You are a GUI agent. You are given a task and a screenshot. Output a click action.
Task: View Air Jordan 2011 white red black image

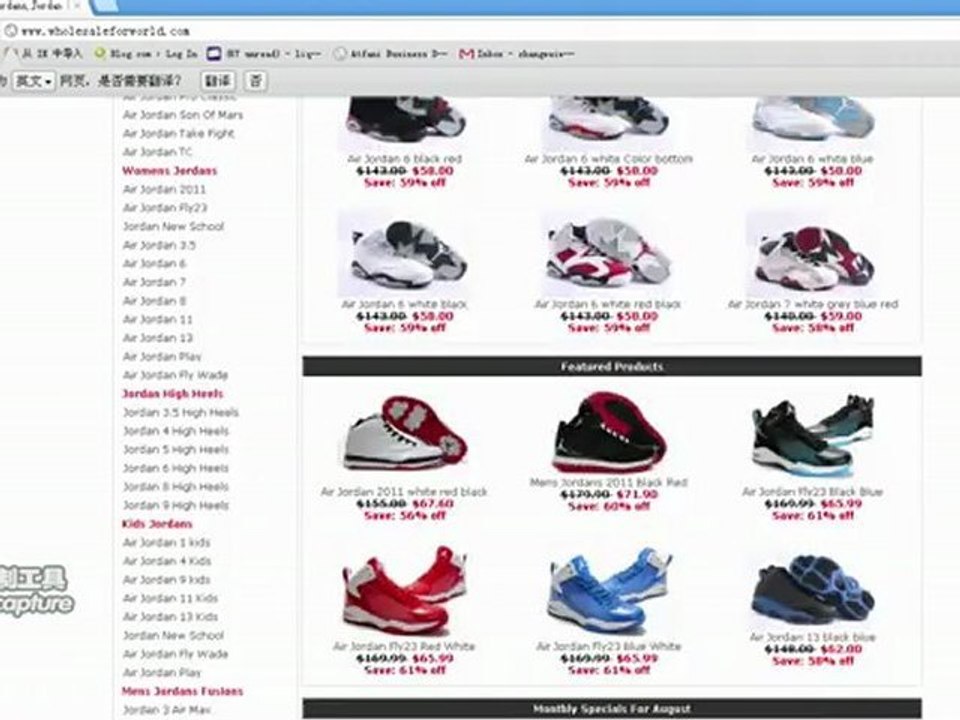[405, 433]
